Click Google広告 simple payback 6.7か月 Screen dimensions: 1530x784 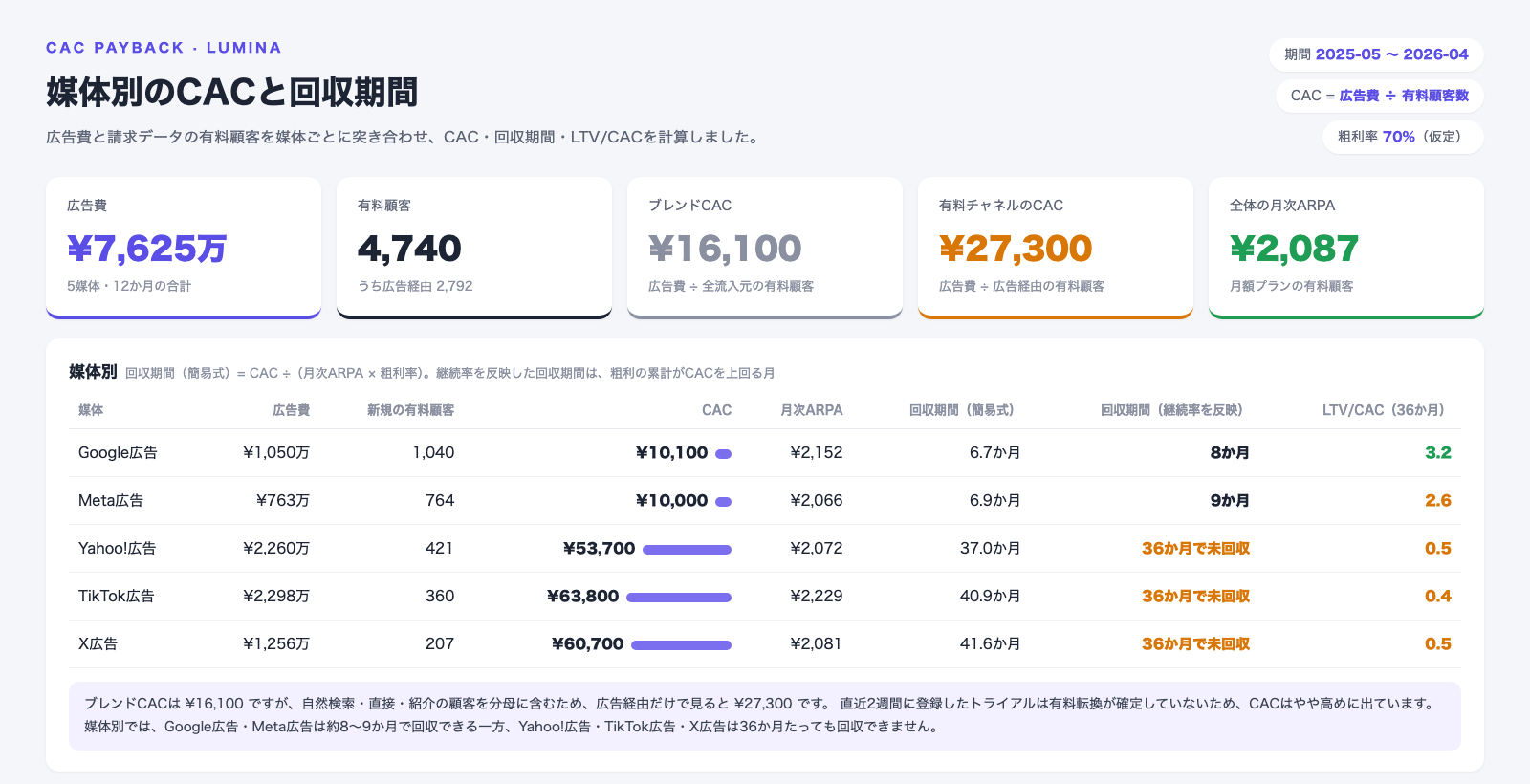point(994,453)
